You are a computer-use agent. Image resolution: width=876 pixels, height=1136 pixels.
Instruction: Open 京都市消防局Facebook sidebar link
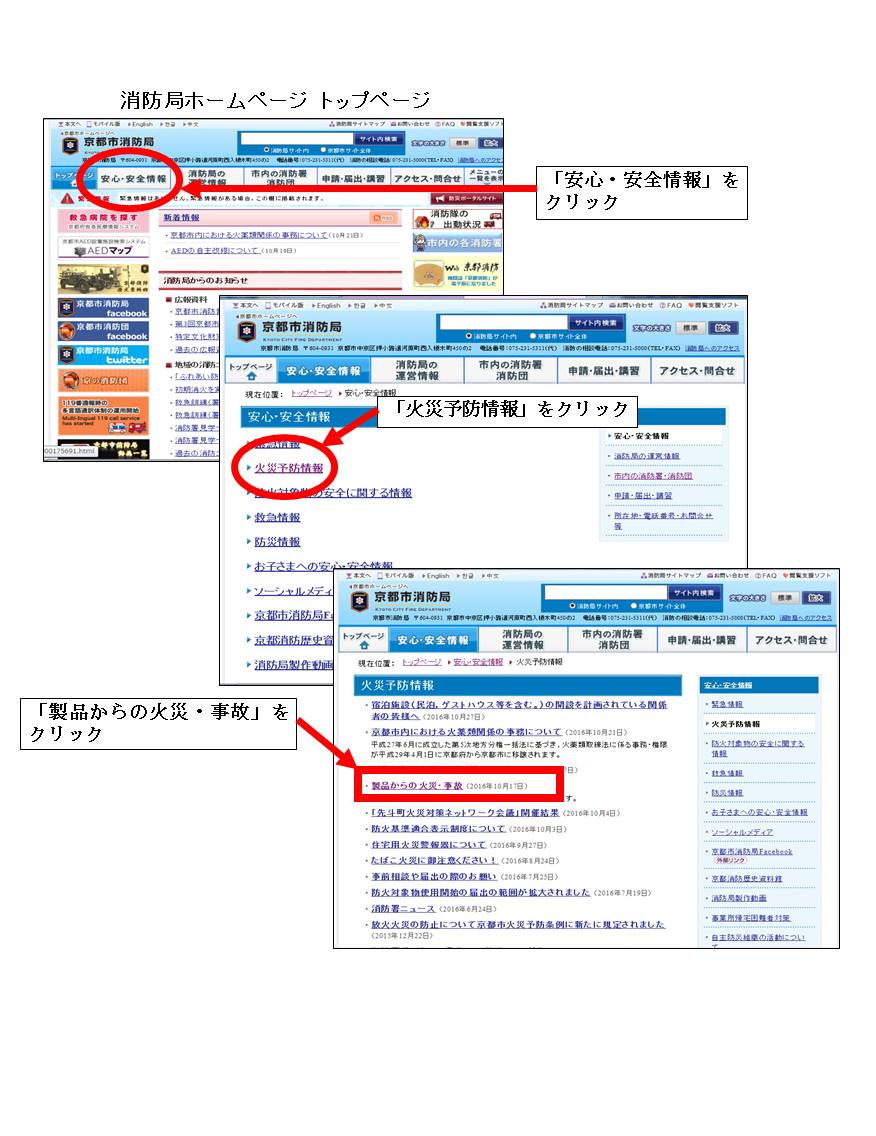[x=751, y=851]
